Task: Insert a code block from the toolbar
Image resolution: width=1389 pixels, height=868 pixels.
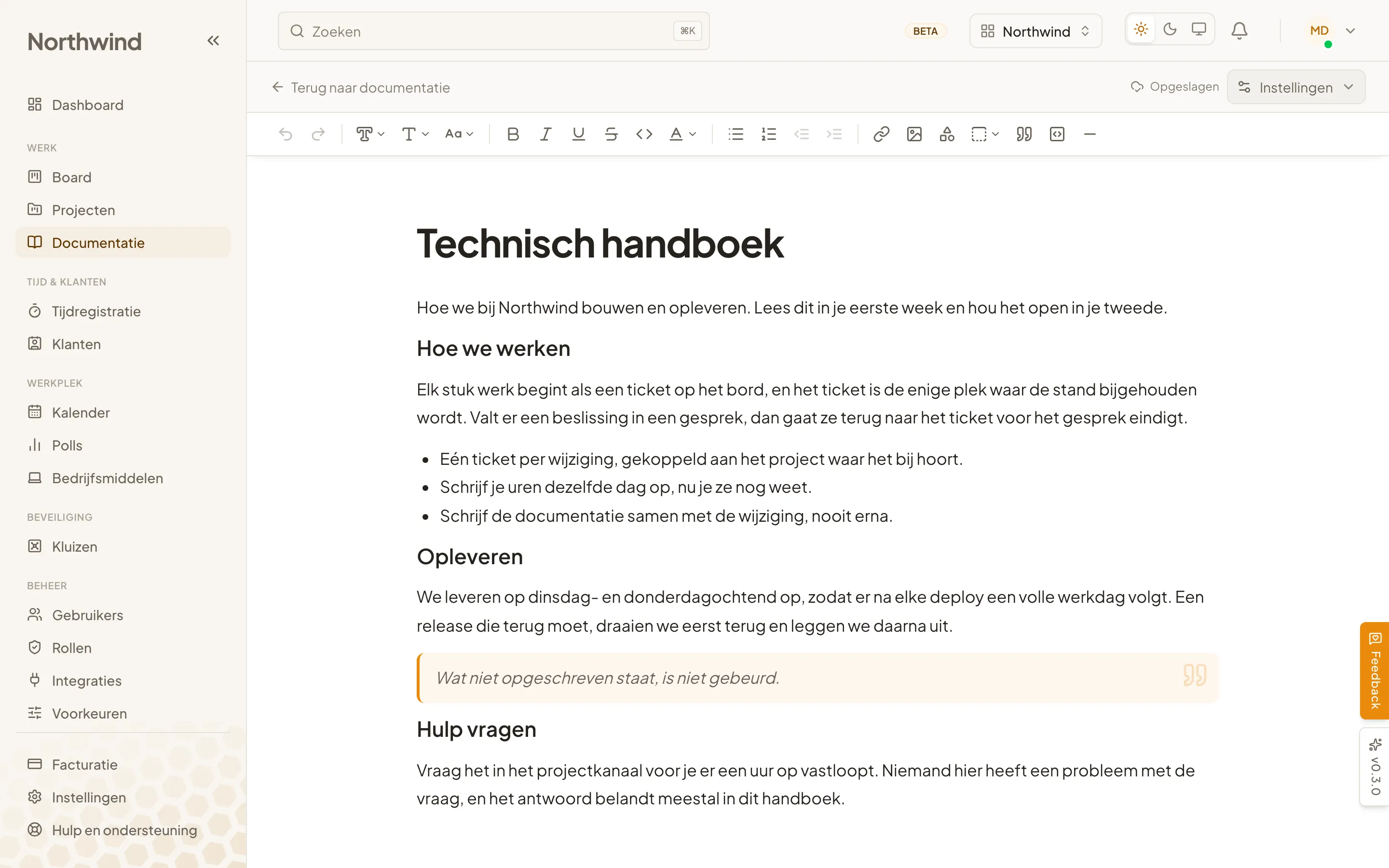Action: (1057, 135)
